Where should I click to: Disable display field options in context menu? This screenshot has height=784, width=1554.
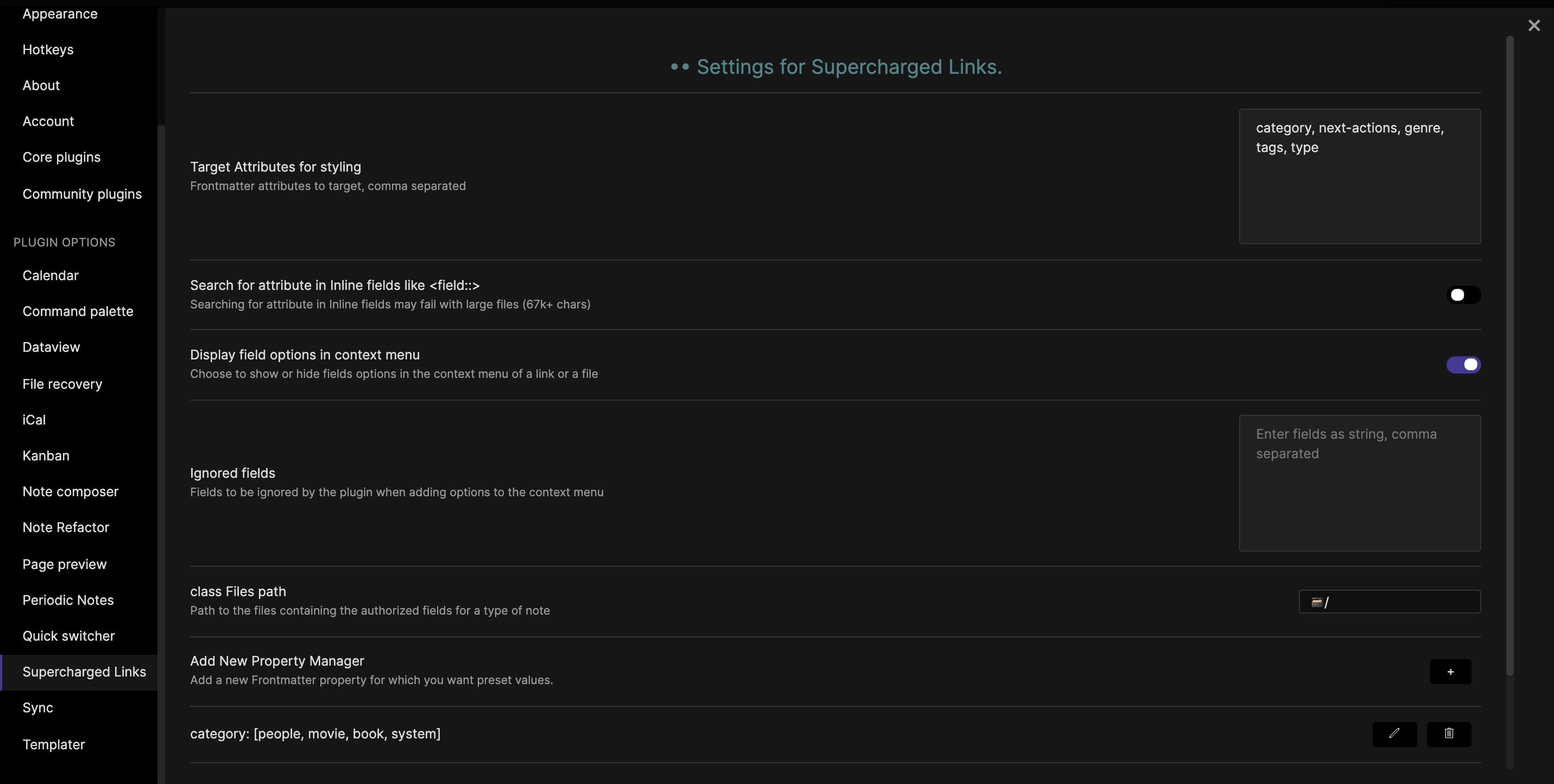point(1463,364)
